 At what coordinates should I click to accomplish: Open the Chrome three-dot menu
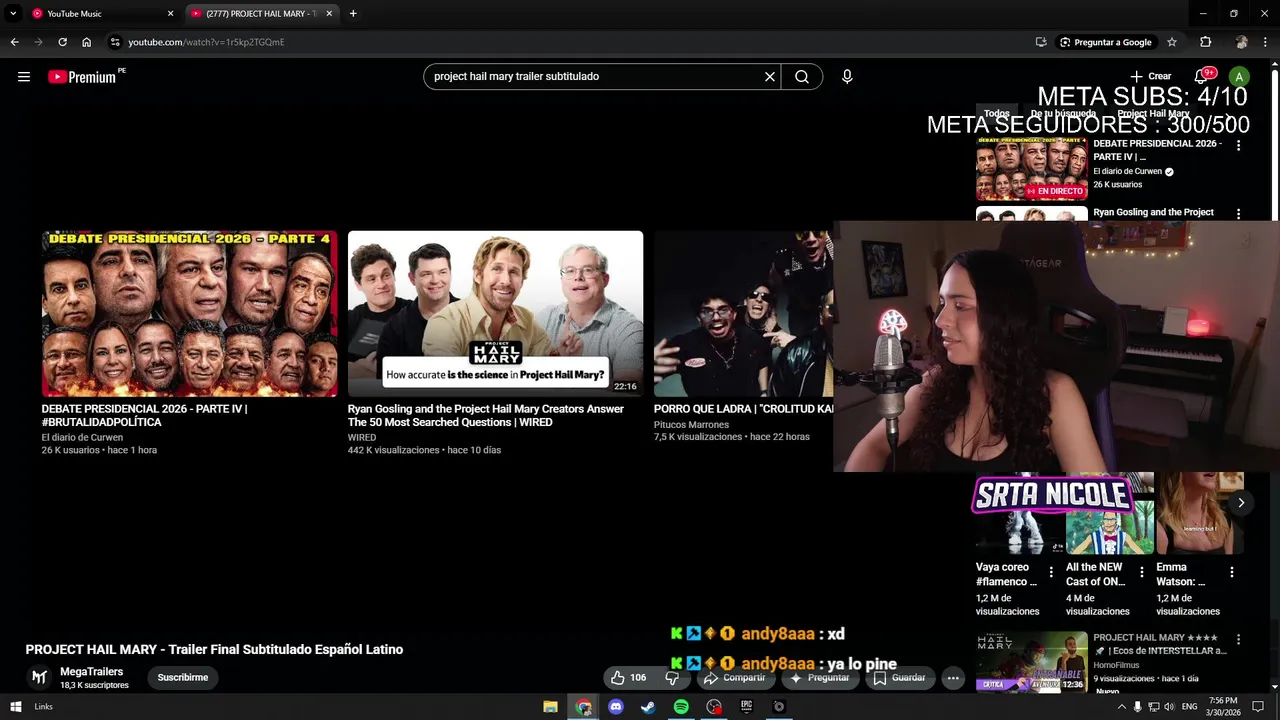pos(1265,42)
